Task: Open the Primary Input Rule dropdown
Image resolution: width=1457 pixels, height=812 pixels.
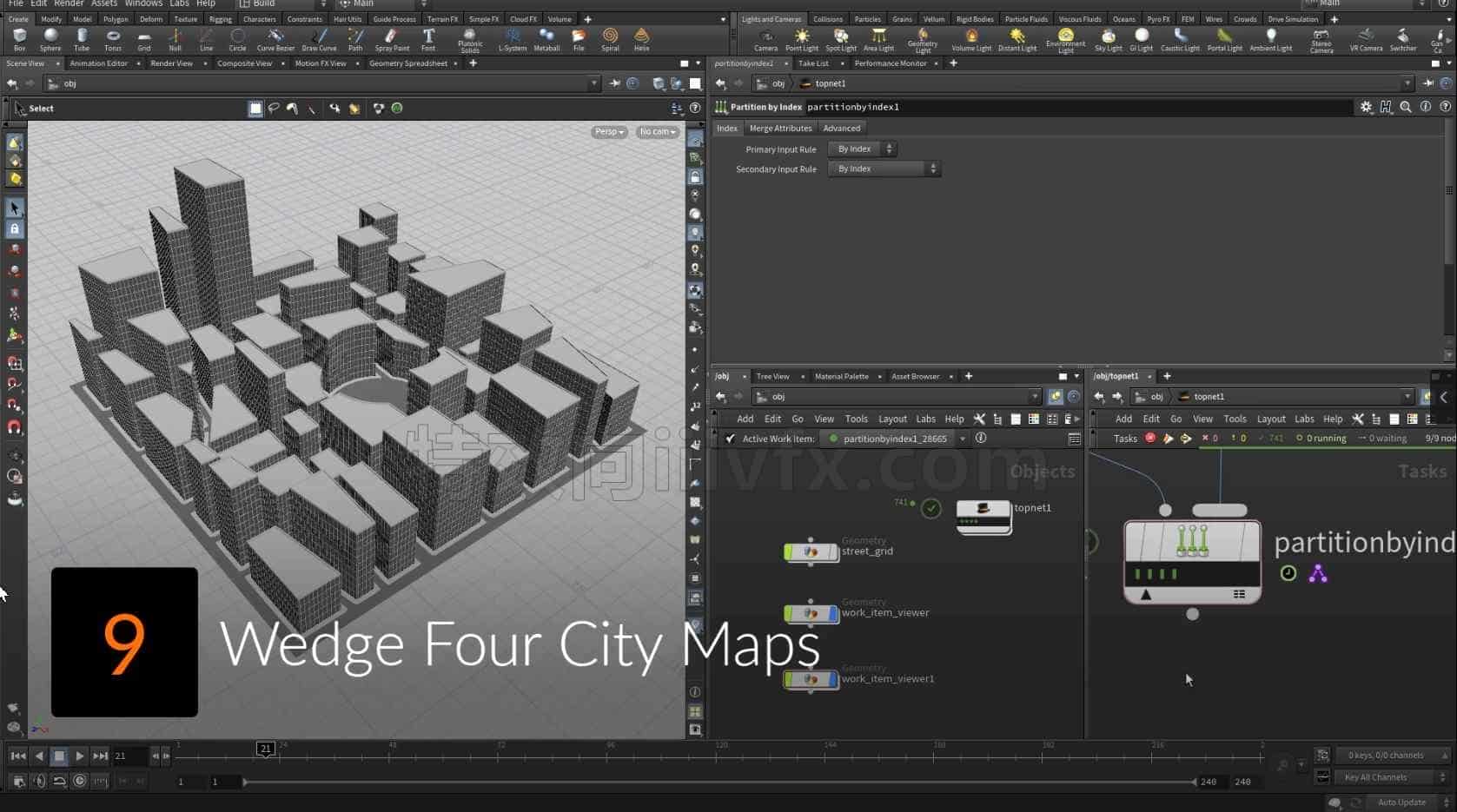Action: (861, 149)
